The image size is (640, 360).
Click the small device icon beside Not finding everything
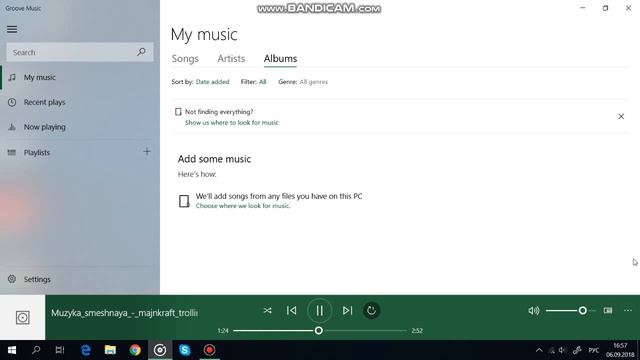[x=178, y=111]
